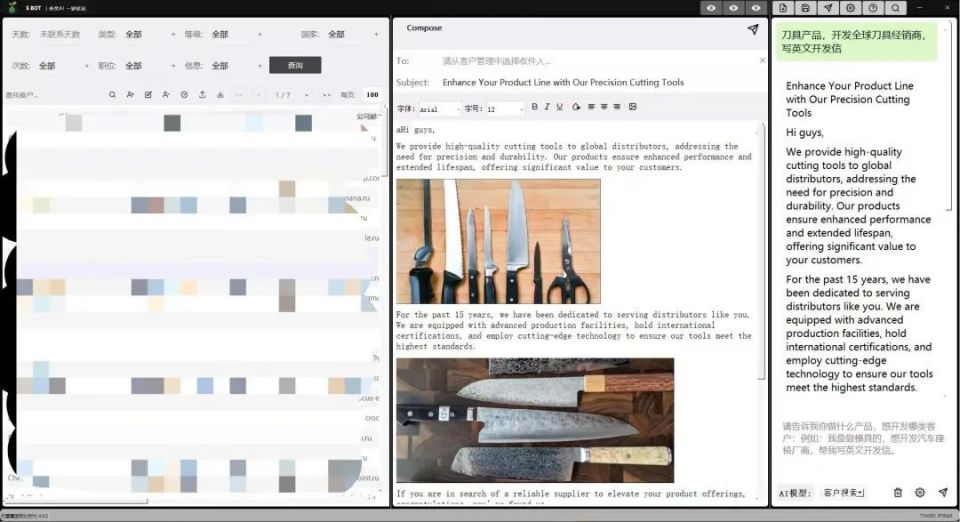This screenshot has width=960, height=522.
Task: Align email text to the left
Action: point(591,106)
